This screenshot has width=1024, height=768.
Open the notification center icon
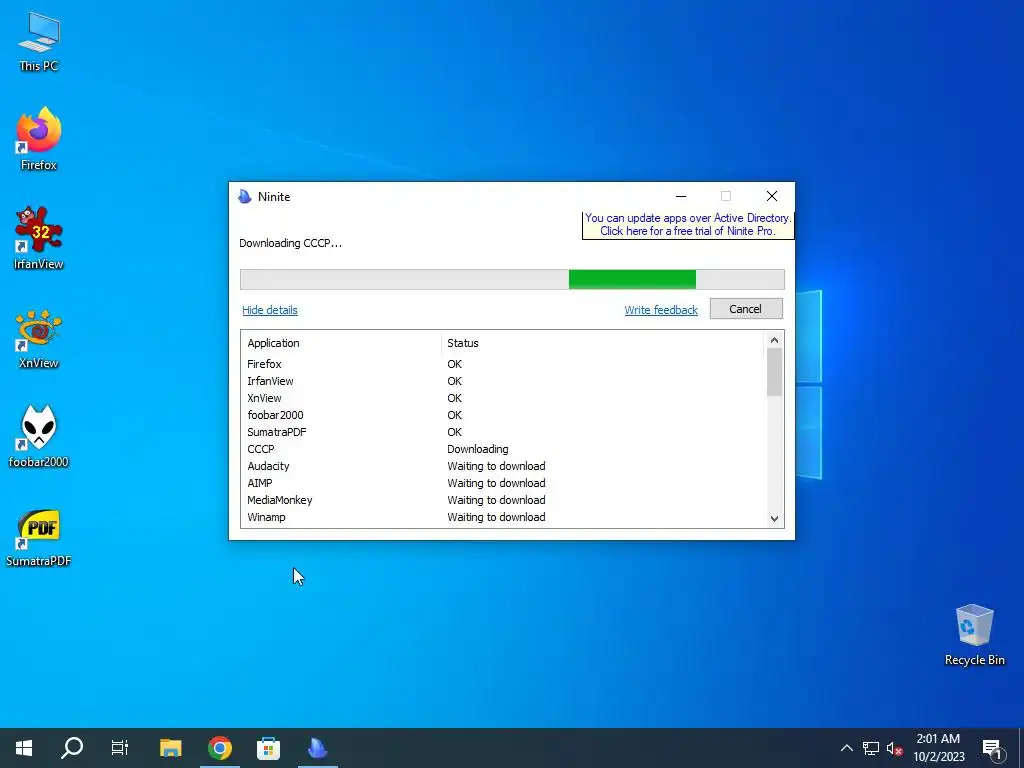click(x=993, y=748)
